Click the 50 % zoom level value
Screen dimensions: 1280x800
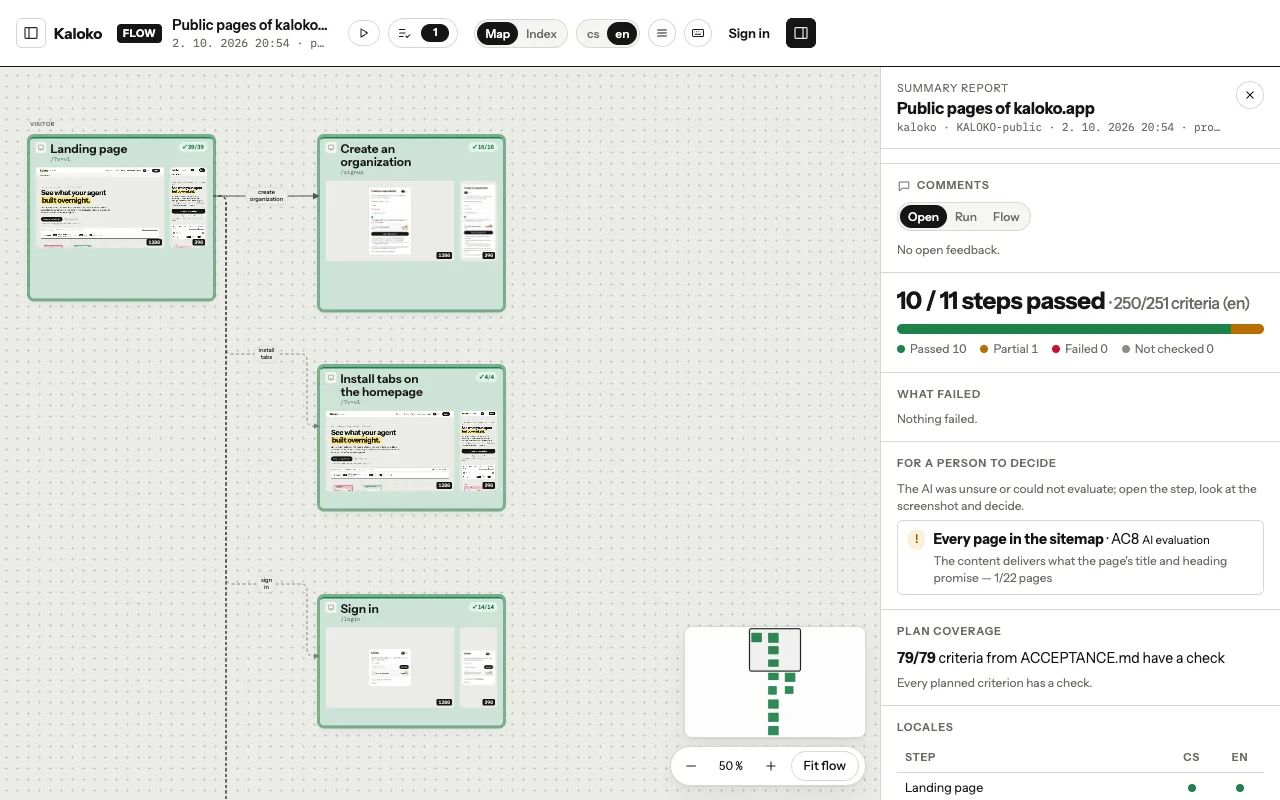(x=731, y=766)
